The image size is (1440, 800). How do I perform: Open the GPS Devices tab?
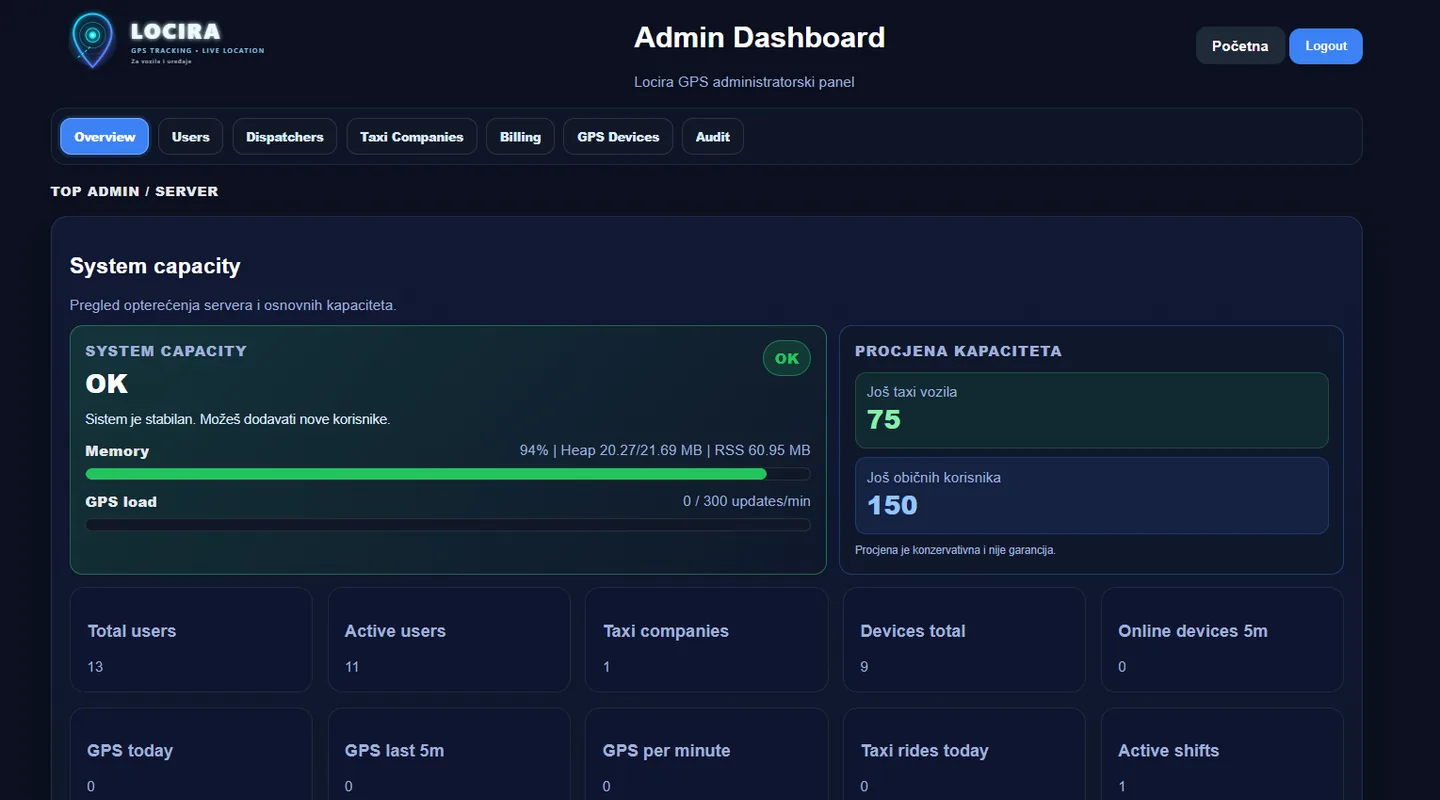(618, 137)
